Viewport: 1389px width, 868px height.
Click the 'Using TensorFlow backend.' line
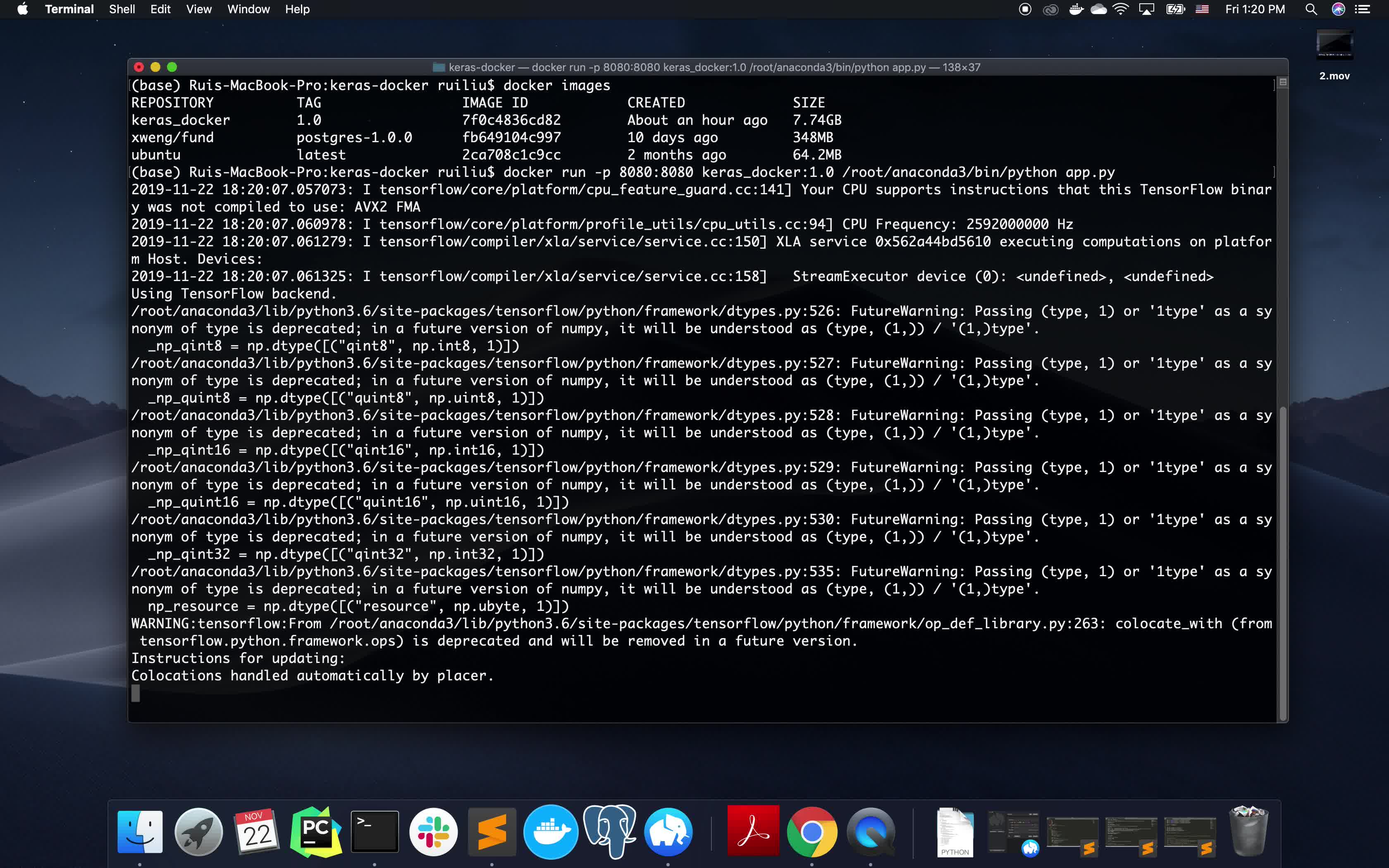pyautogui.click(x=234, y=293)
